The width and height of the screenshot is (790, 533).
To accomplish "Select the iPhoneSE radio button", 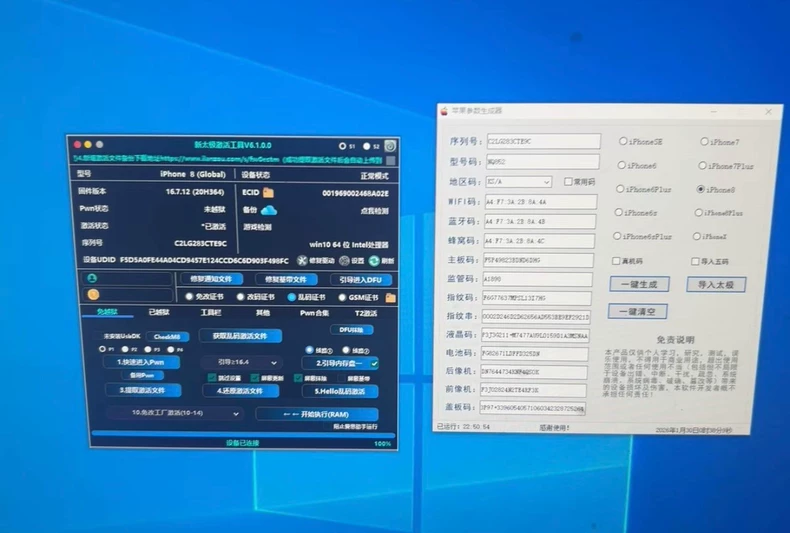I will point(623,142).
